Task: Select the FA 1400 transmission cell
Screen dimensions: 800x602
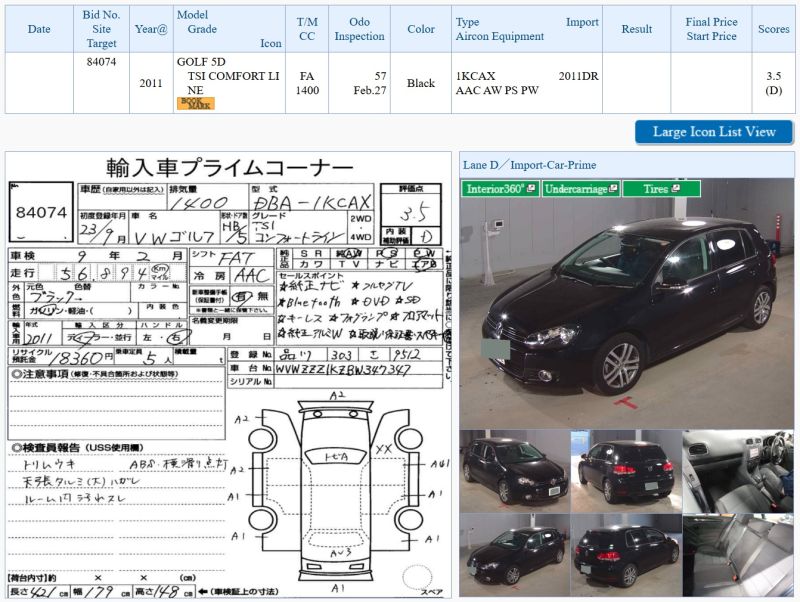Action: coord(307,83)
